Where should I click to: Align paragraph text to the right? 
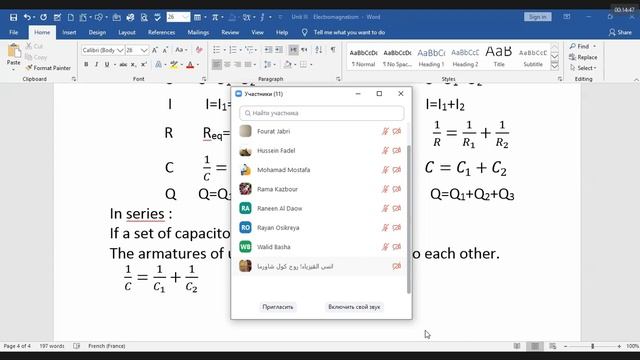click(237, 64)
